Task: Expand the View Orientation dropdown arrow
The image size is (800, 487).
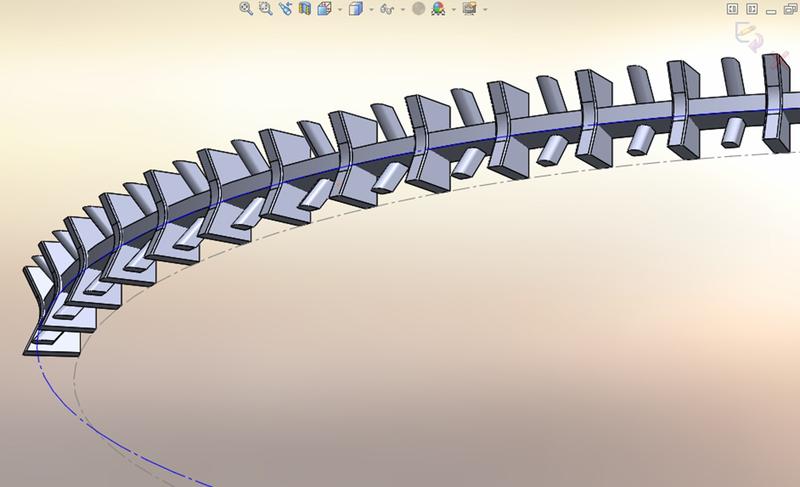Action: (x=340, y=9)
